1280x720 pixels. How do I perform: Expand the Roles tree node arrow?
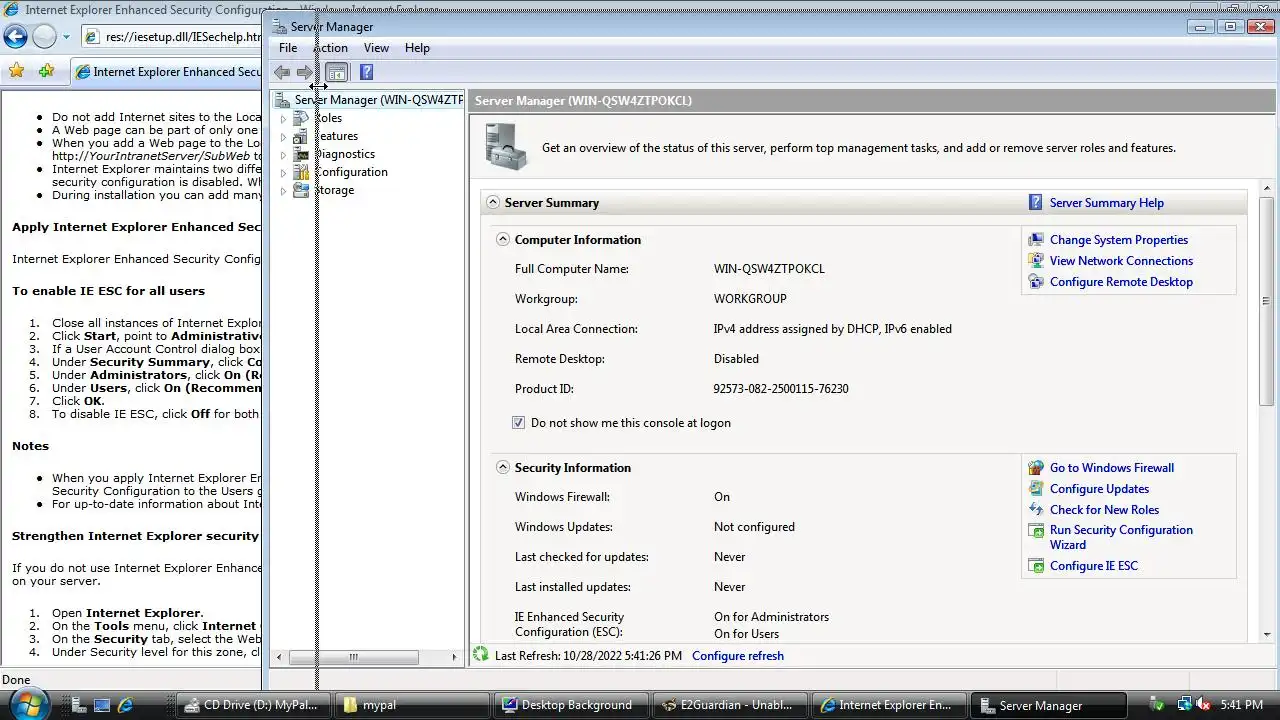click(283, 119)
